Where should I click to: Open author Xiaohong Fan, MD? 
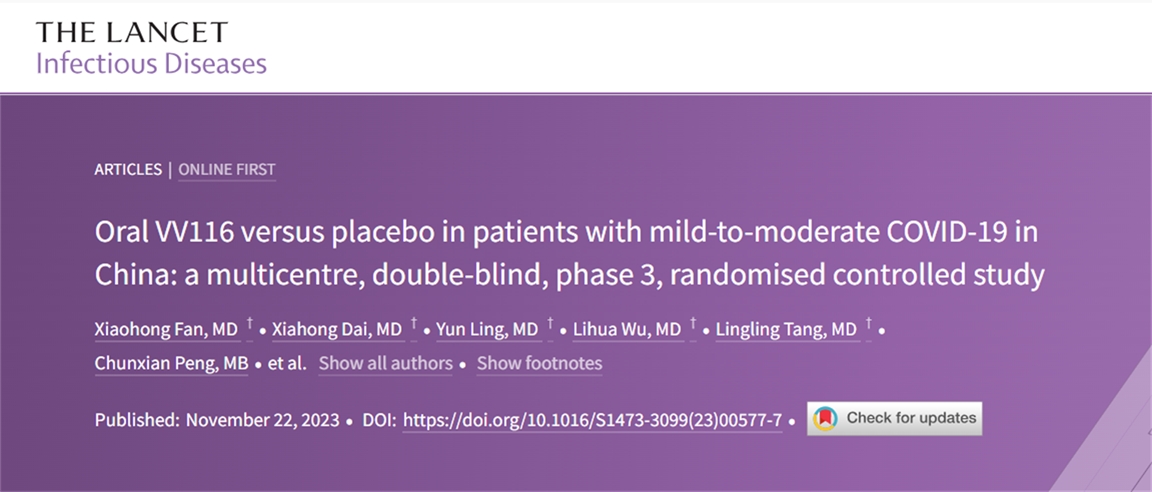tap(167, 329)
